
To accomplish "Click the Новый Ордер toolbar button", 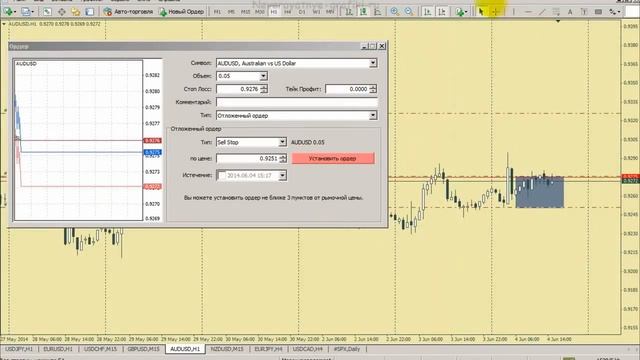I will point(182,12).
